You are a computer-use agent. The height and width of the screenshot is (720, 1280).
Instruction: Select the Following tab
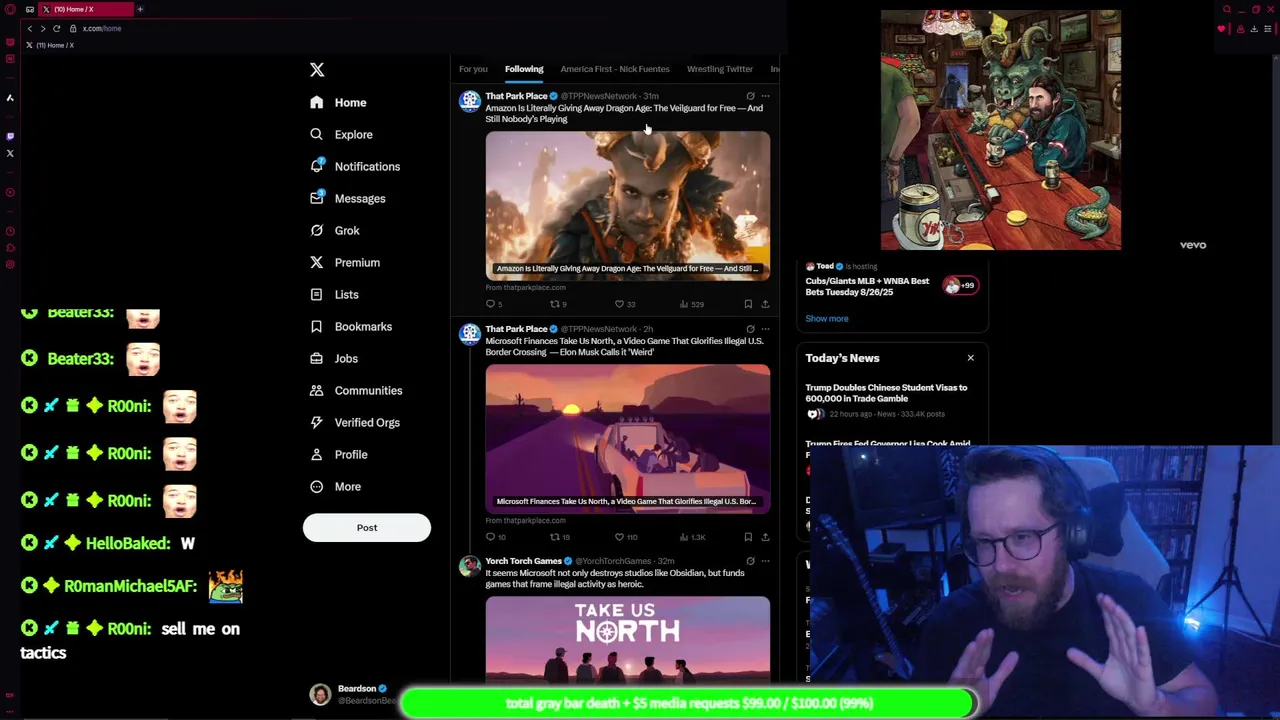pos(524,69)
